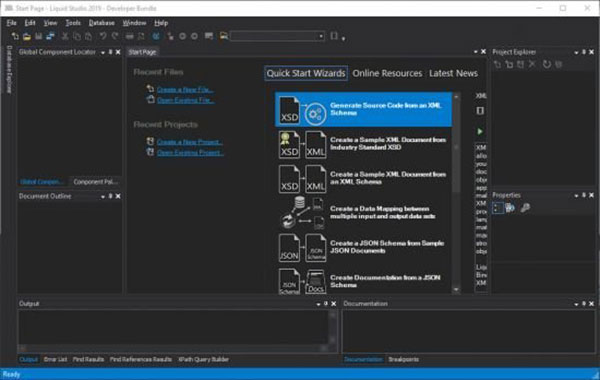Open the Global Component Locator panel dropdown arrow
Viewport: 600px width, 380px height.
103,52
